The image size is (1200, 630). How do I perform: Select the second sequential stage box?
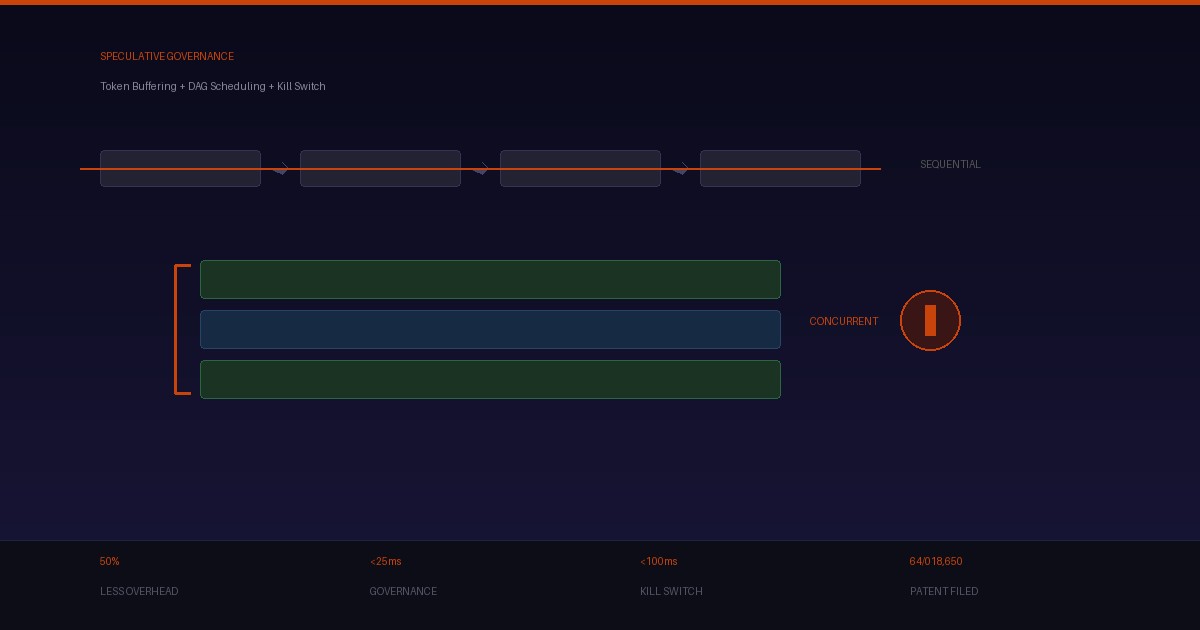pyautogui.click(x=380, y=168)
